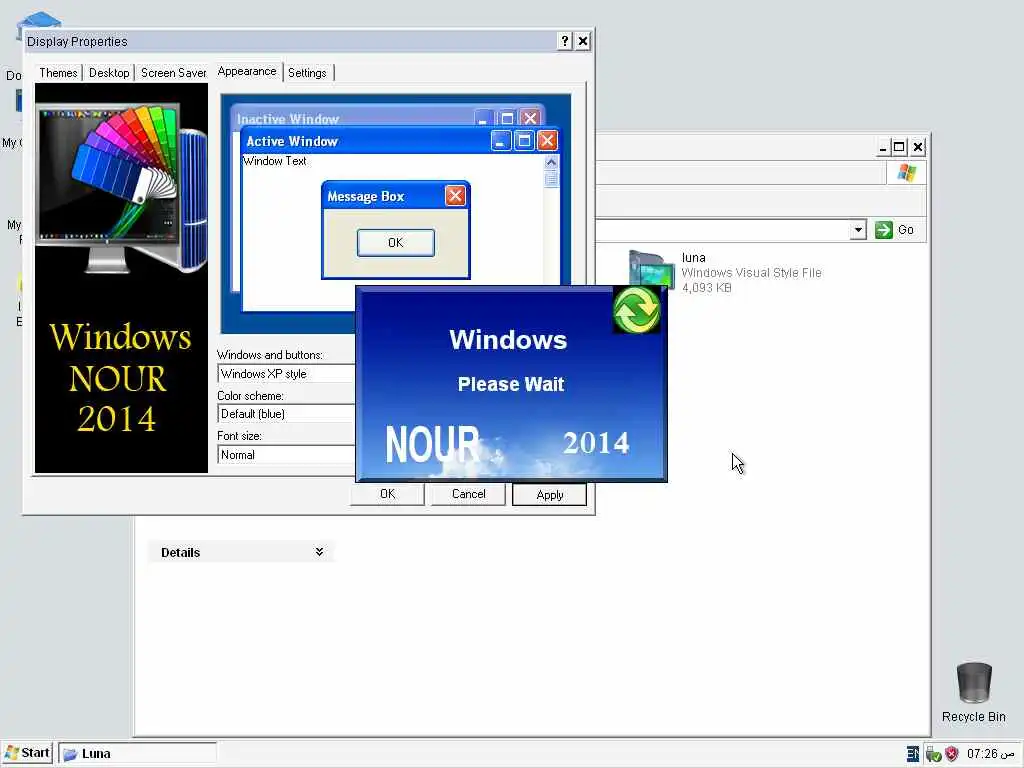The image size is (1024, 768).
Task: Open the Screen Saver tab
Action: pyautogui.click(x=173, y=72)
